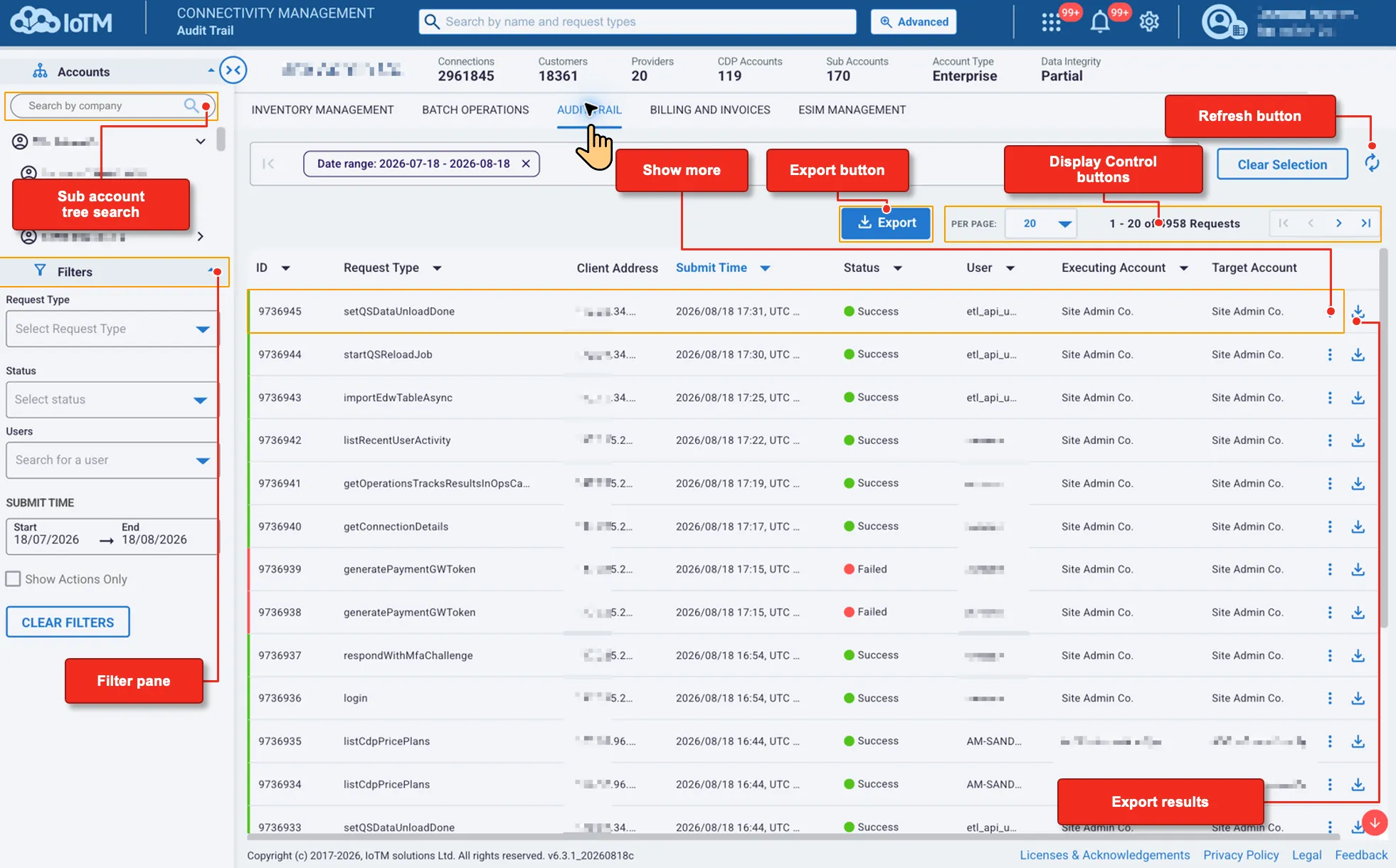Click CLEAR FILTERS button
Image resolution: width=1396 pixels, height=868 pixels.
click(68, 623)
